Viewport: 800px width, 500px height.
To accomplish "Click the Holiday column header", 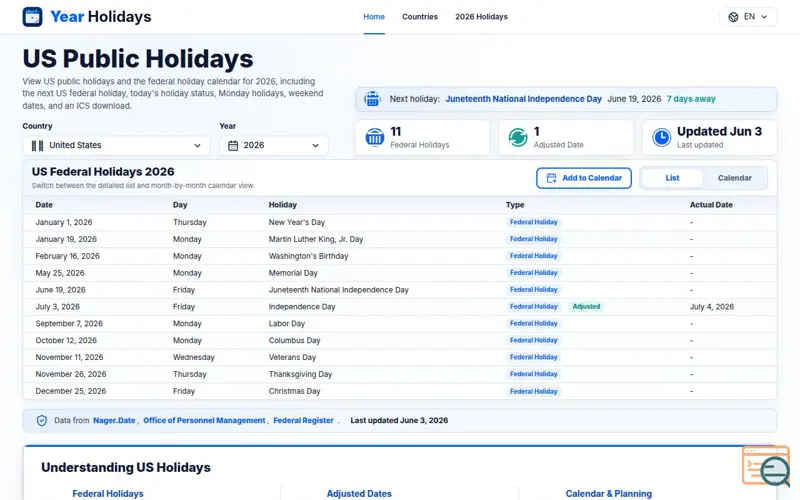I will [x=283, y=205].
